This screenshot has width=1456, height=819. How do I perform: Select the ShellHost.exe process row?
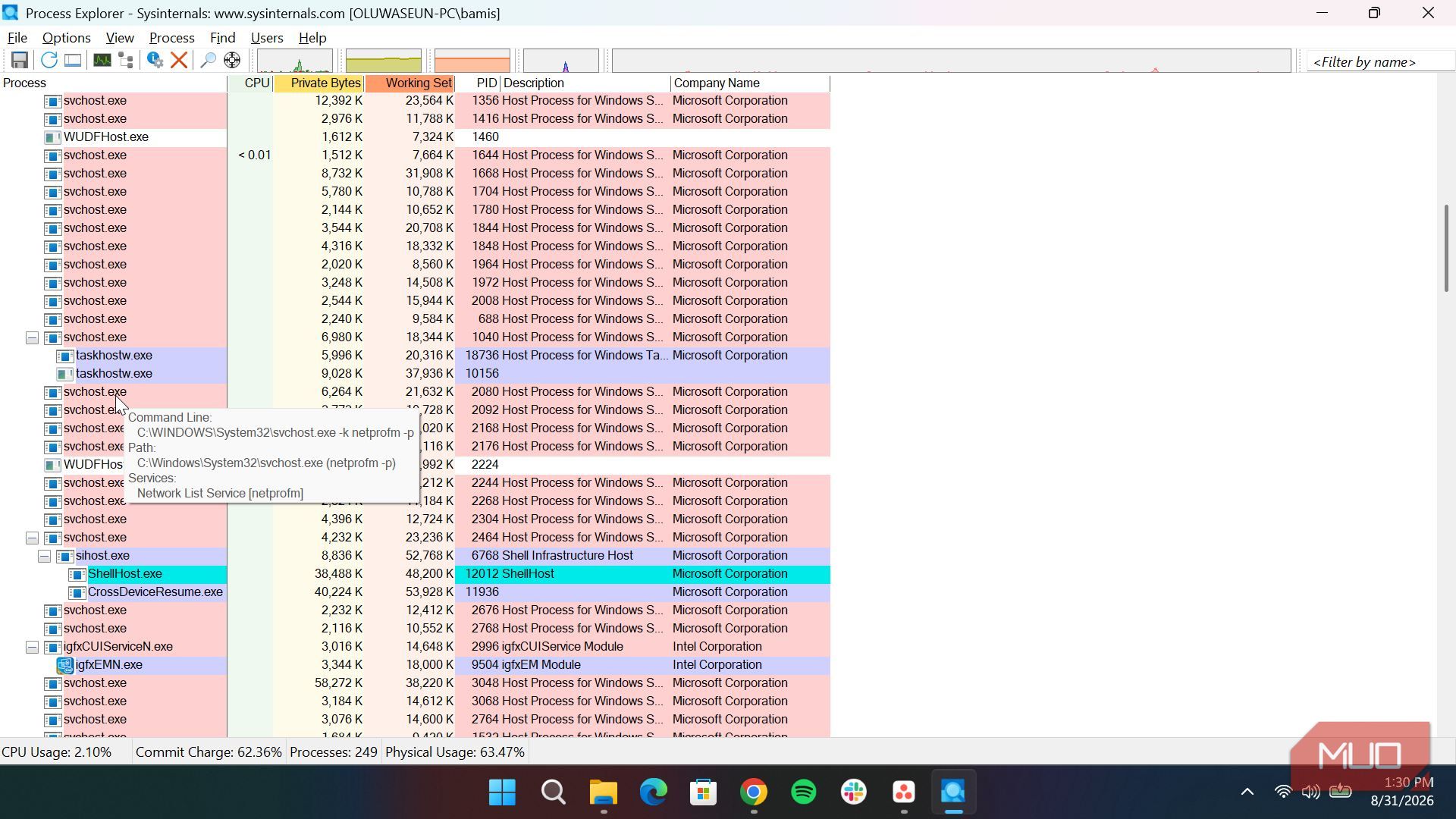pyautogui.click(x=415, y=574)
